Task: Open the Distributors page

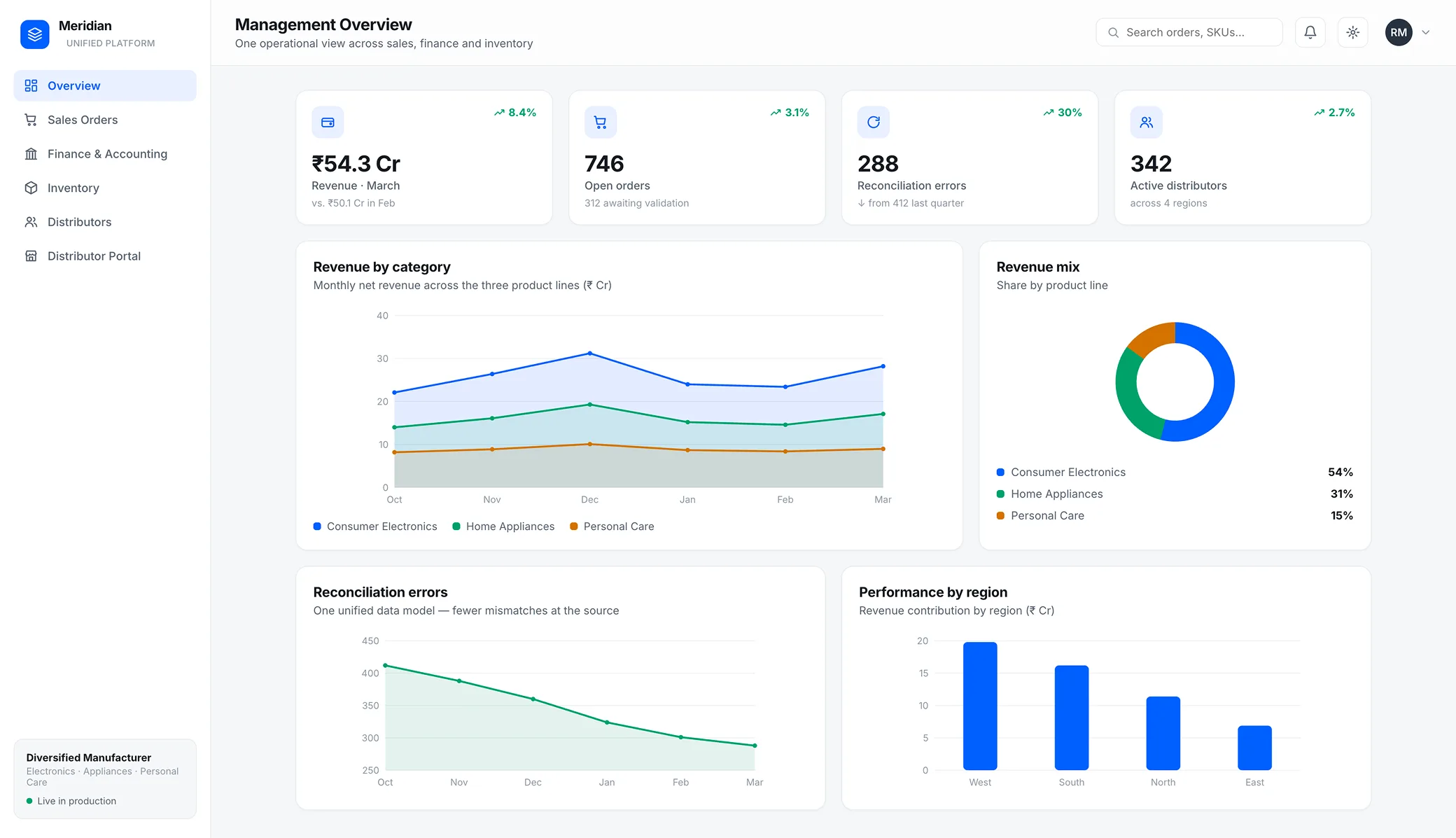Action: pos(105,222)
